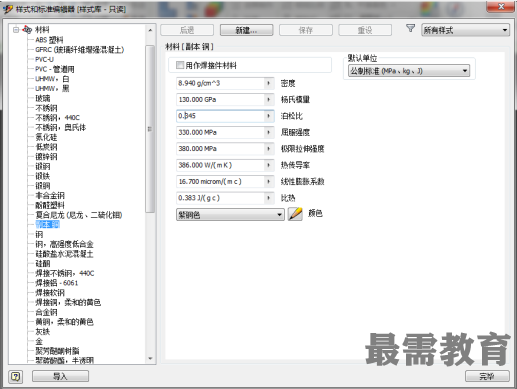This screenshot has height=389, width=517.
Task: Select 酚醛塑料 material
Action: point(50,205)
